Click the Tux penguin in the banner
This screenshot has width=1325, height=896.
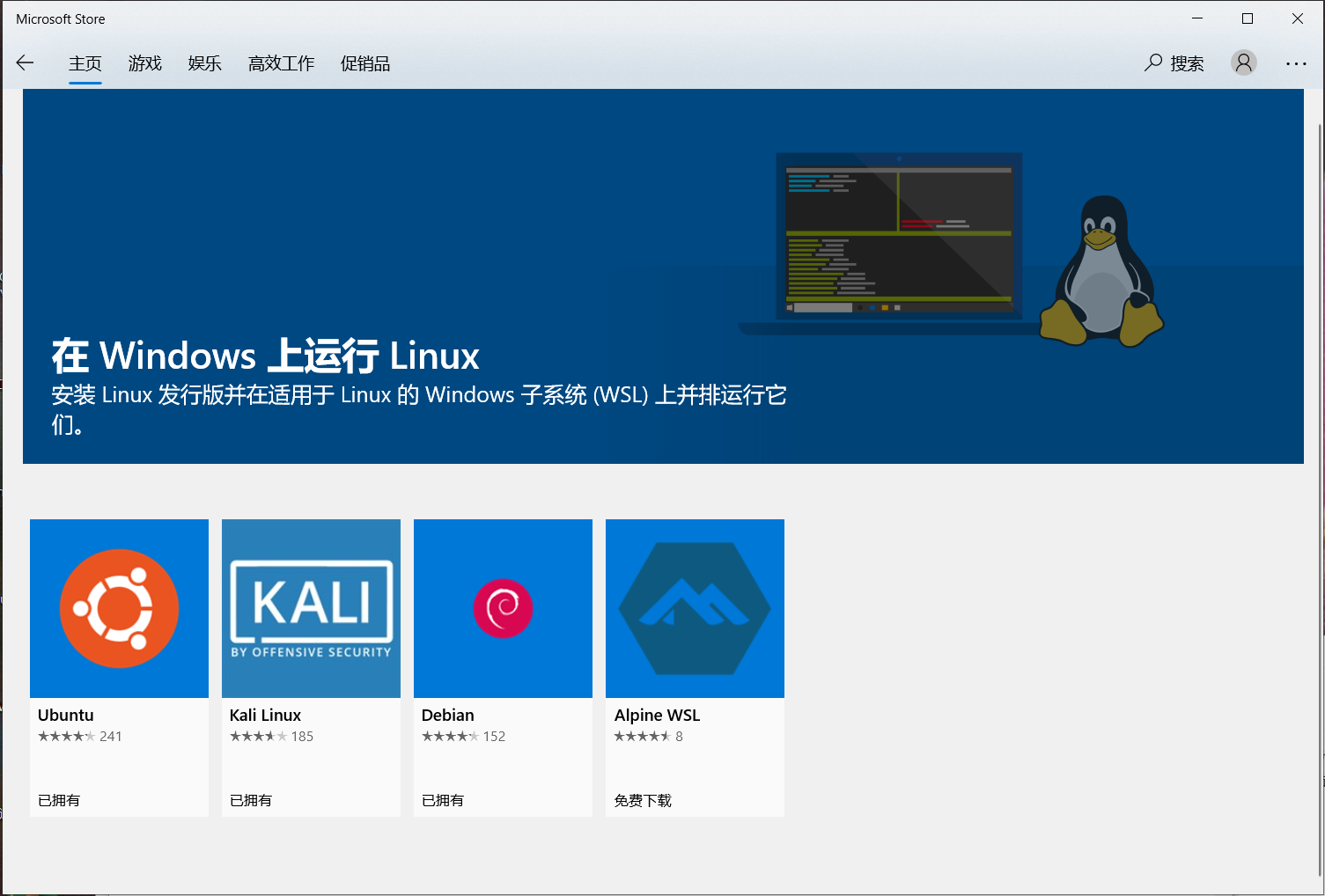[1101, 271]
